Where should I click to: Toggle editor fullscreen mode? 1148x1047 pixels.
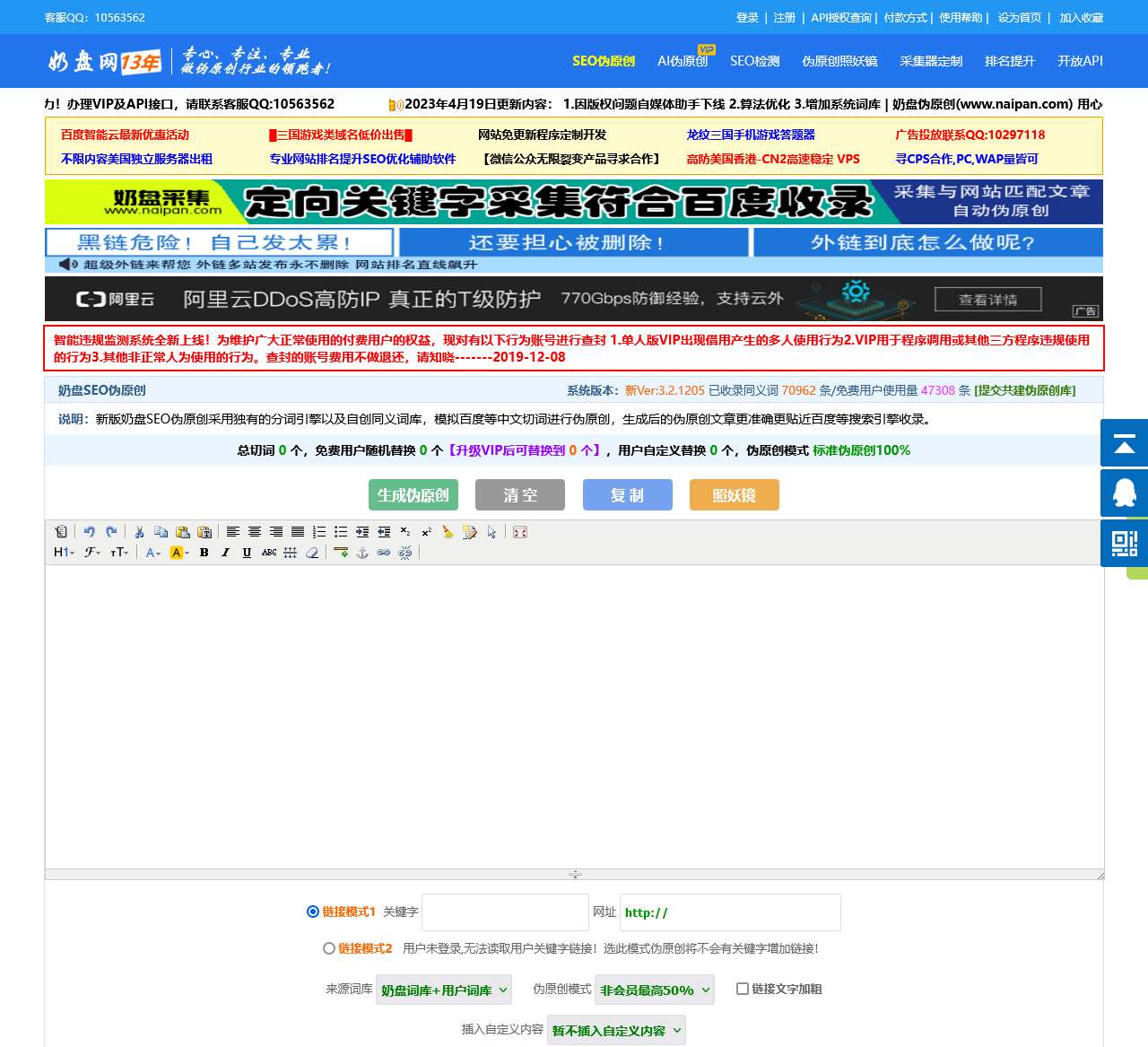[x=520, y=532]
